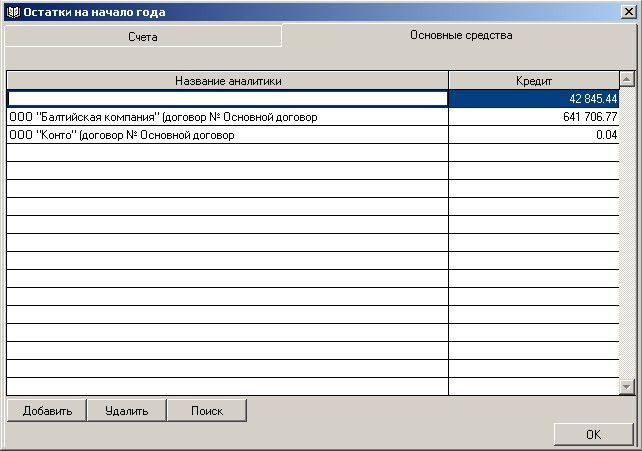Click the Название аналитики column header
This screenshot has width=642, height=451.
227,80
